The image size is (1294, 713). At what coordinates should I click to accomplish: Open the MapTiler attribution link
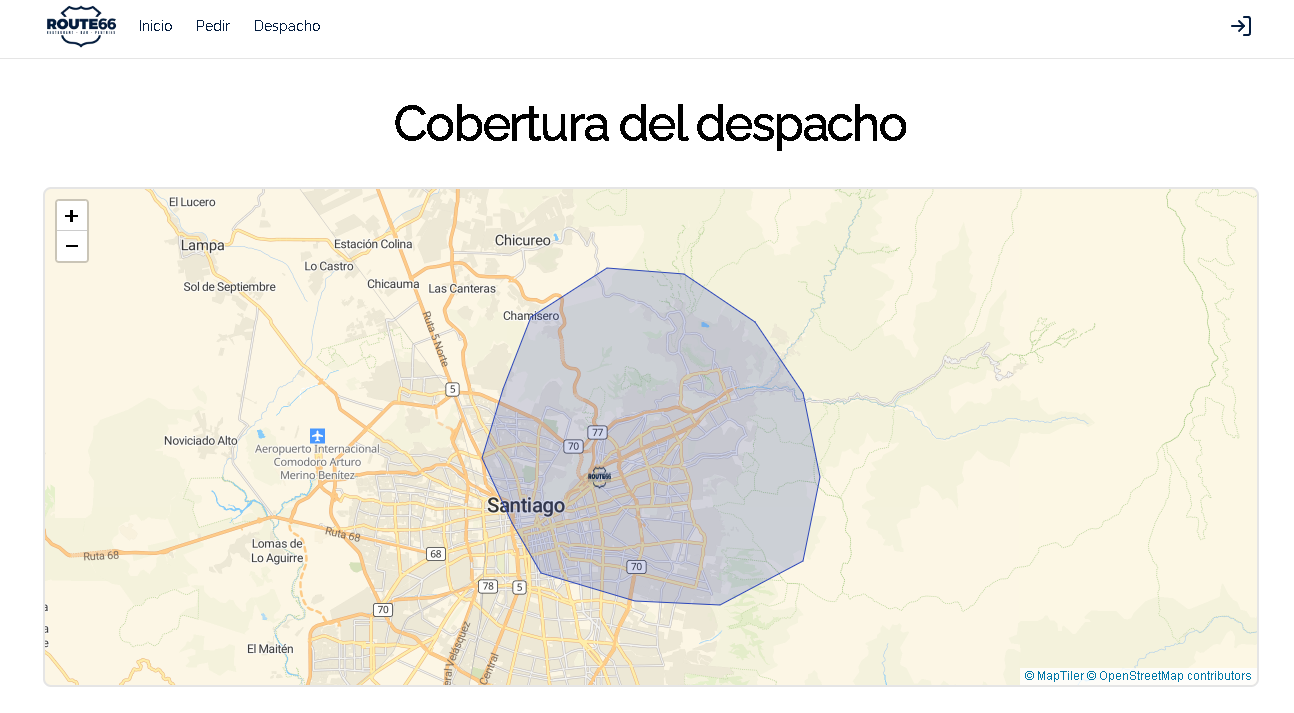pyautogui.click(x=1054, y=676)
